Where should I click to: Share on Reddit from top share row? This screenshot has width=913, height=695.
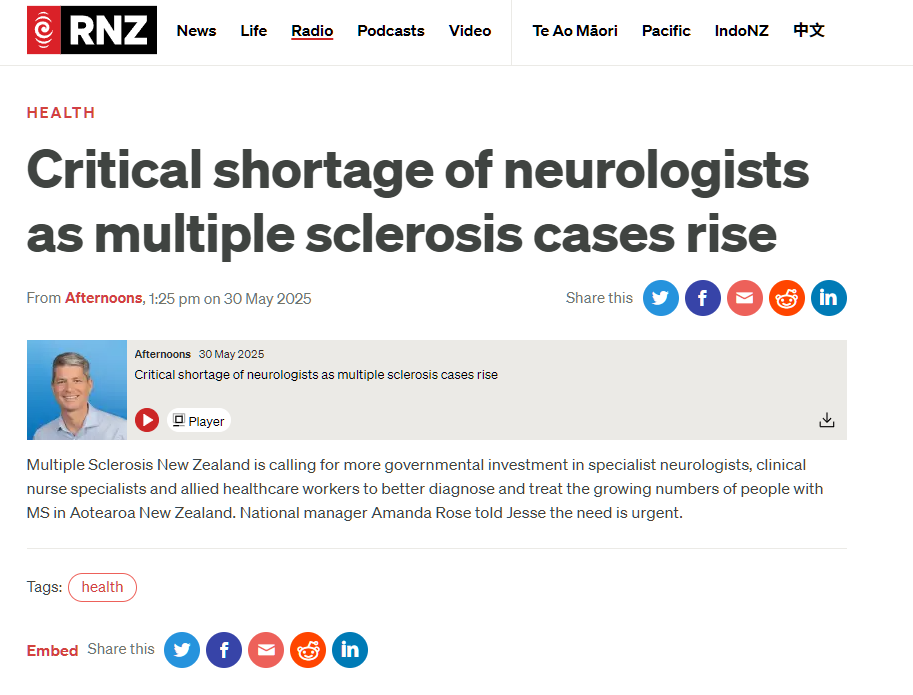point(787,298)
